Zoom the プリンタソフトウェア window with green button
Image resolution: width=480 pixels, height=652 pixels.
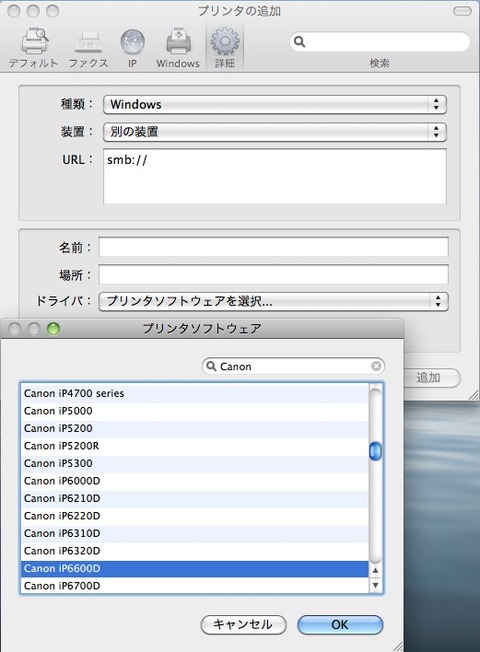53,329
